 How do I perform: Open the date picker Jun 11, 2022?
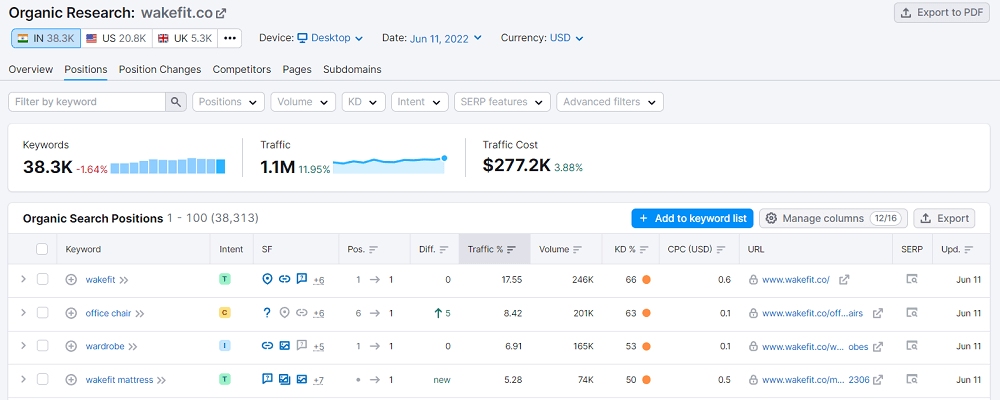click(446, 38)
